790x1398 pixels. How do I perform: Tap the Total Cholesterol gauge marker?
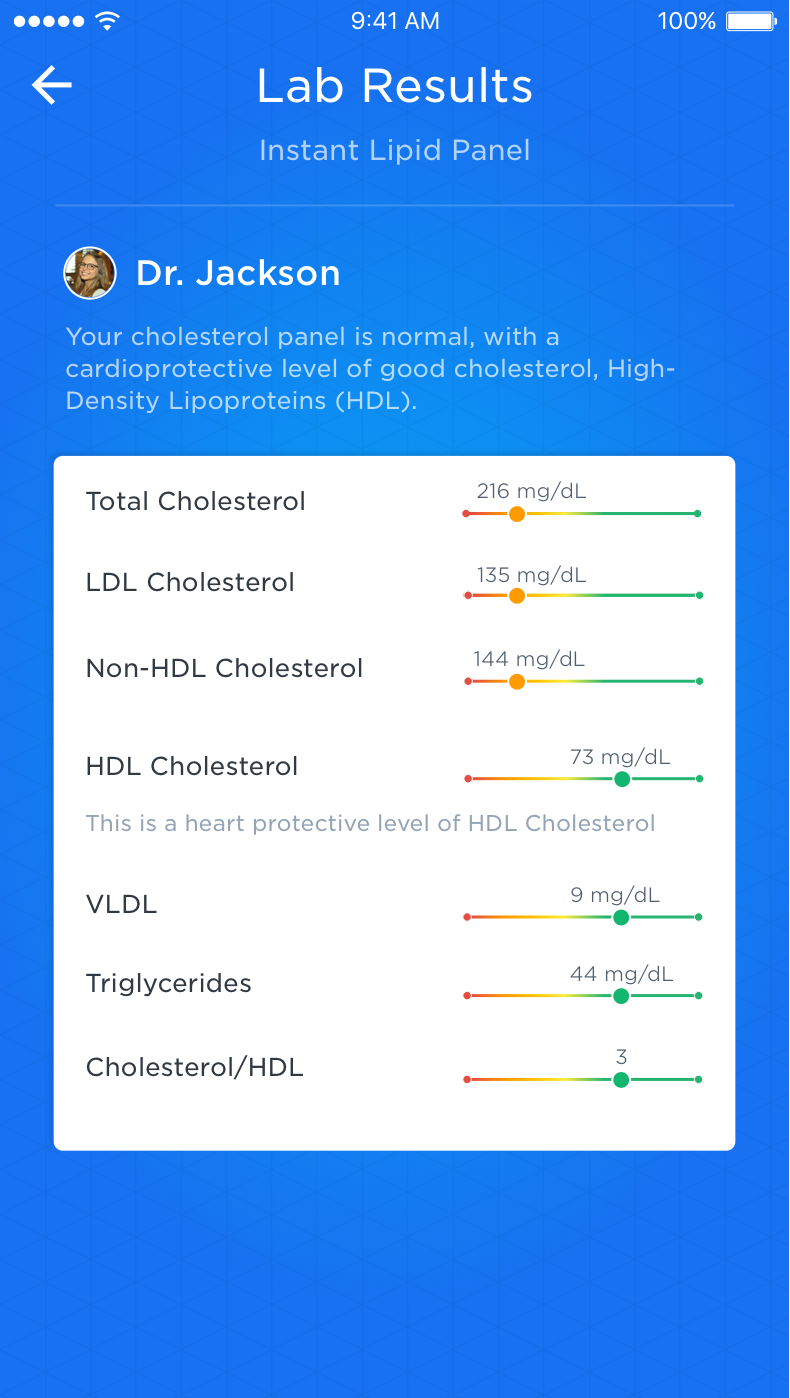tap(517, 513)
